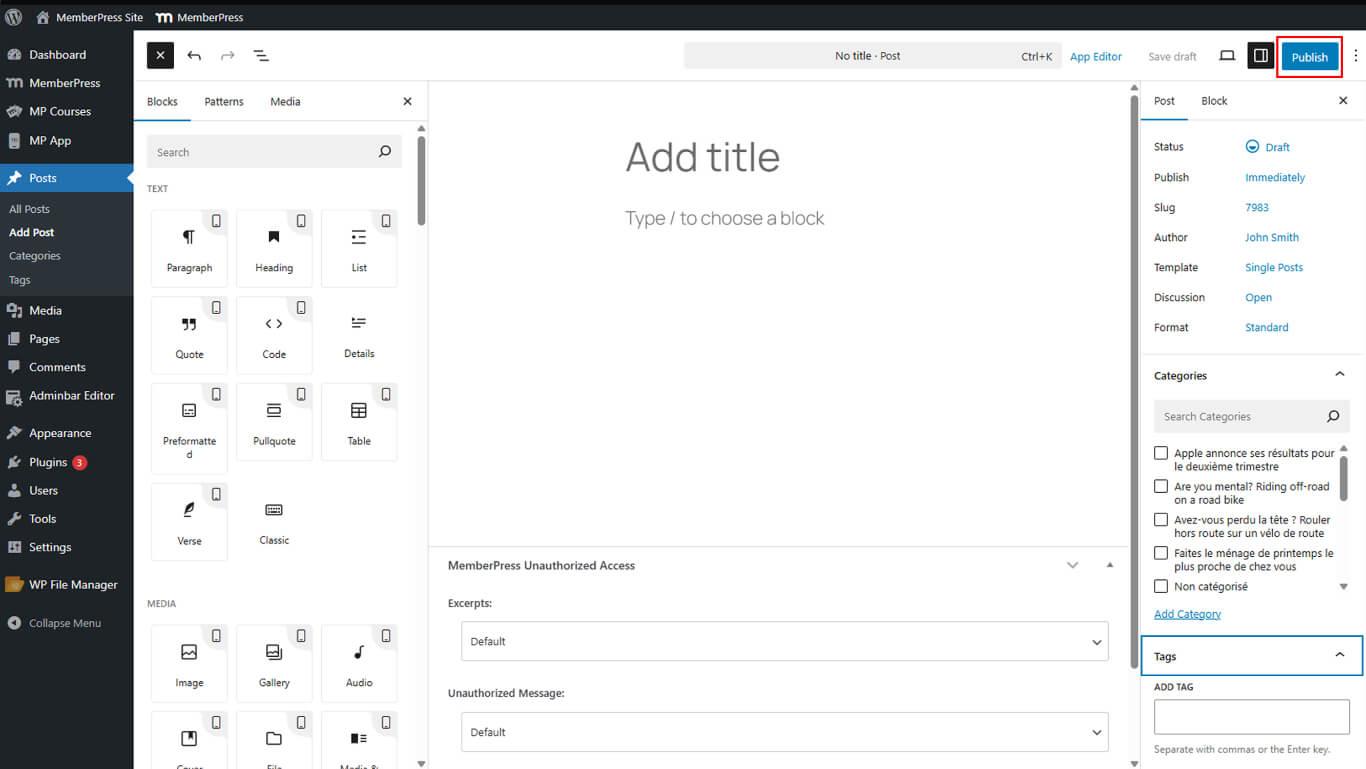Screen dimensions: 1366x769
Task: Click the Add Category link
Action: (x=1187, y=613)
